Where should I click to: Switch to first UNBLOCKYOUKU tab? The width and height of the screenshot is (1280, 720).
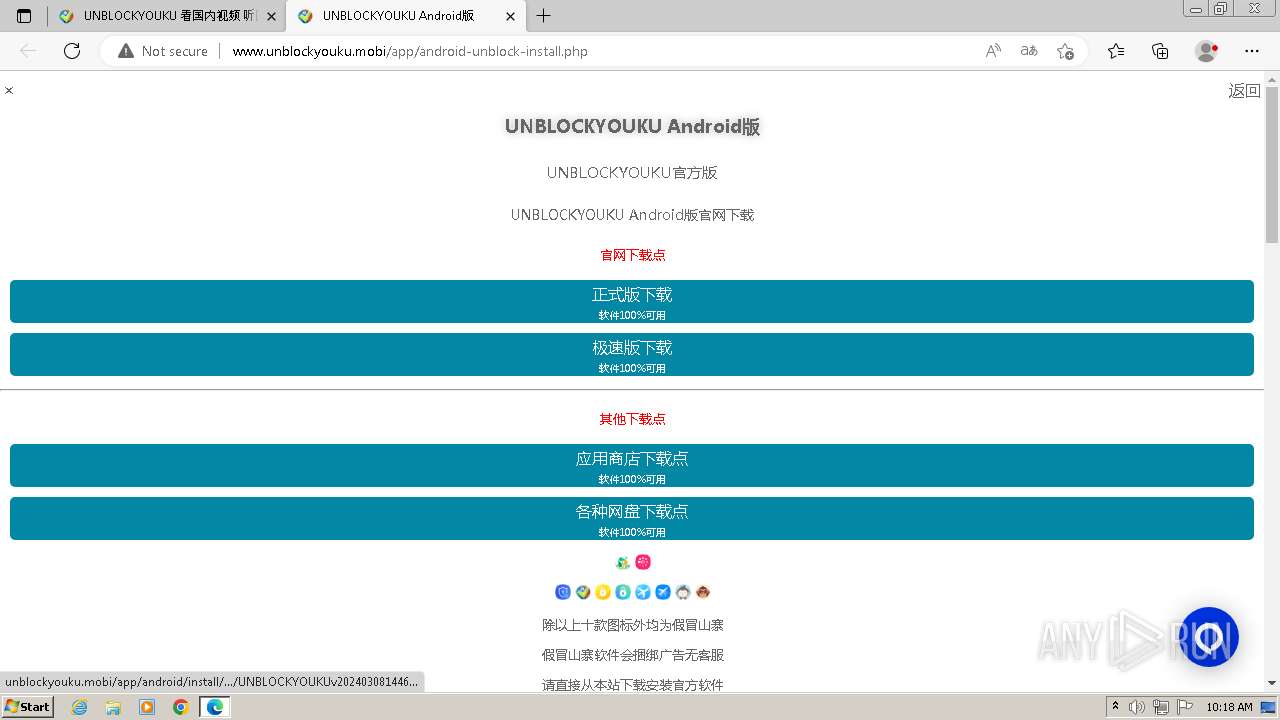[167, 16]
